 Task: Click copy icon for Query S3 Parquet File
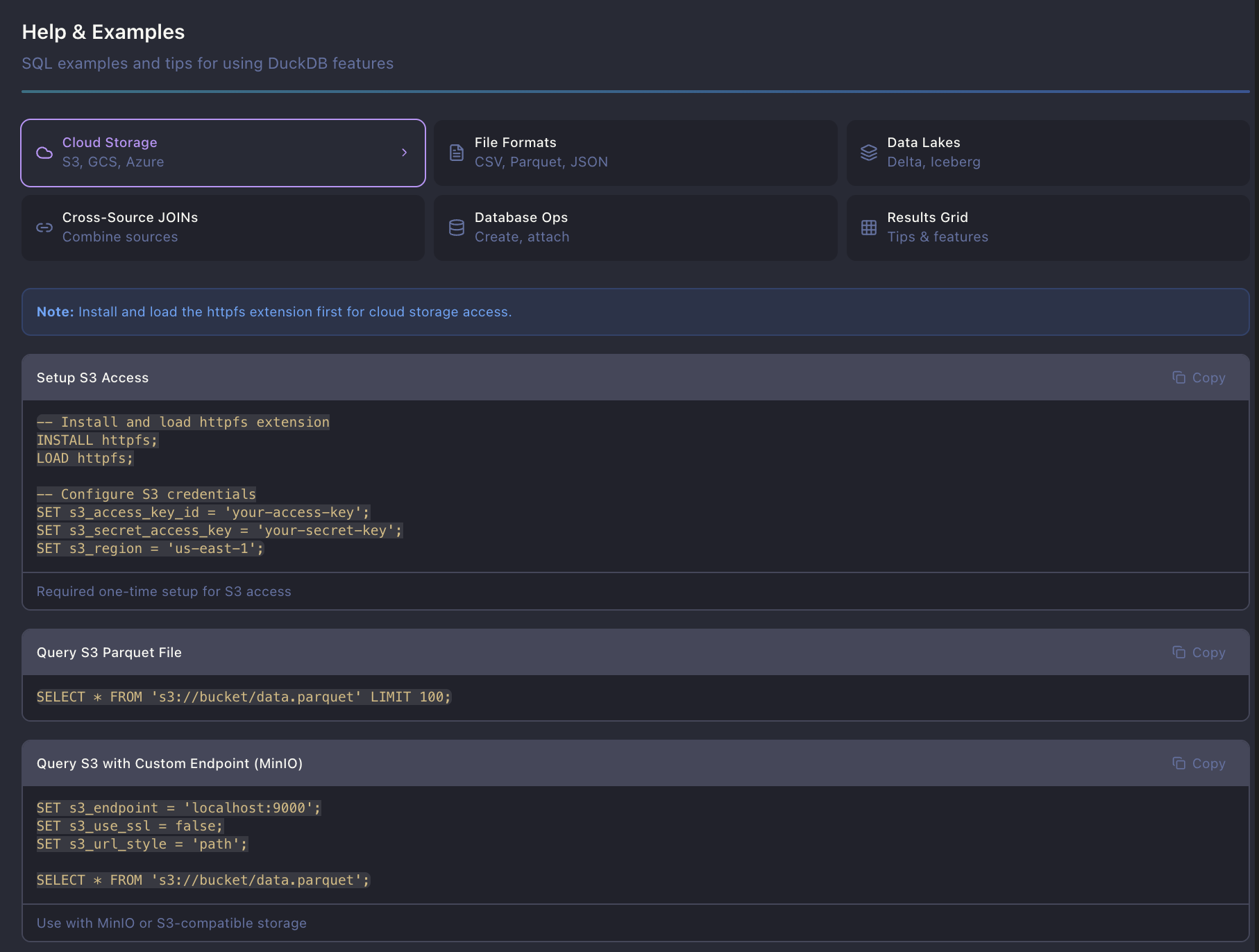[x=1179, y=652]
